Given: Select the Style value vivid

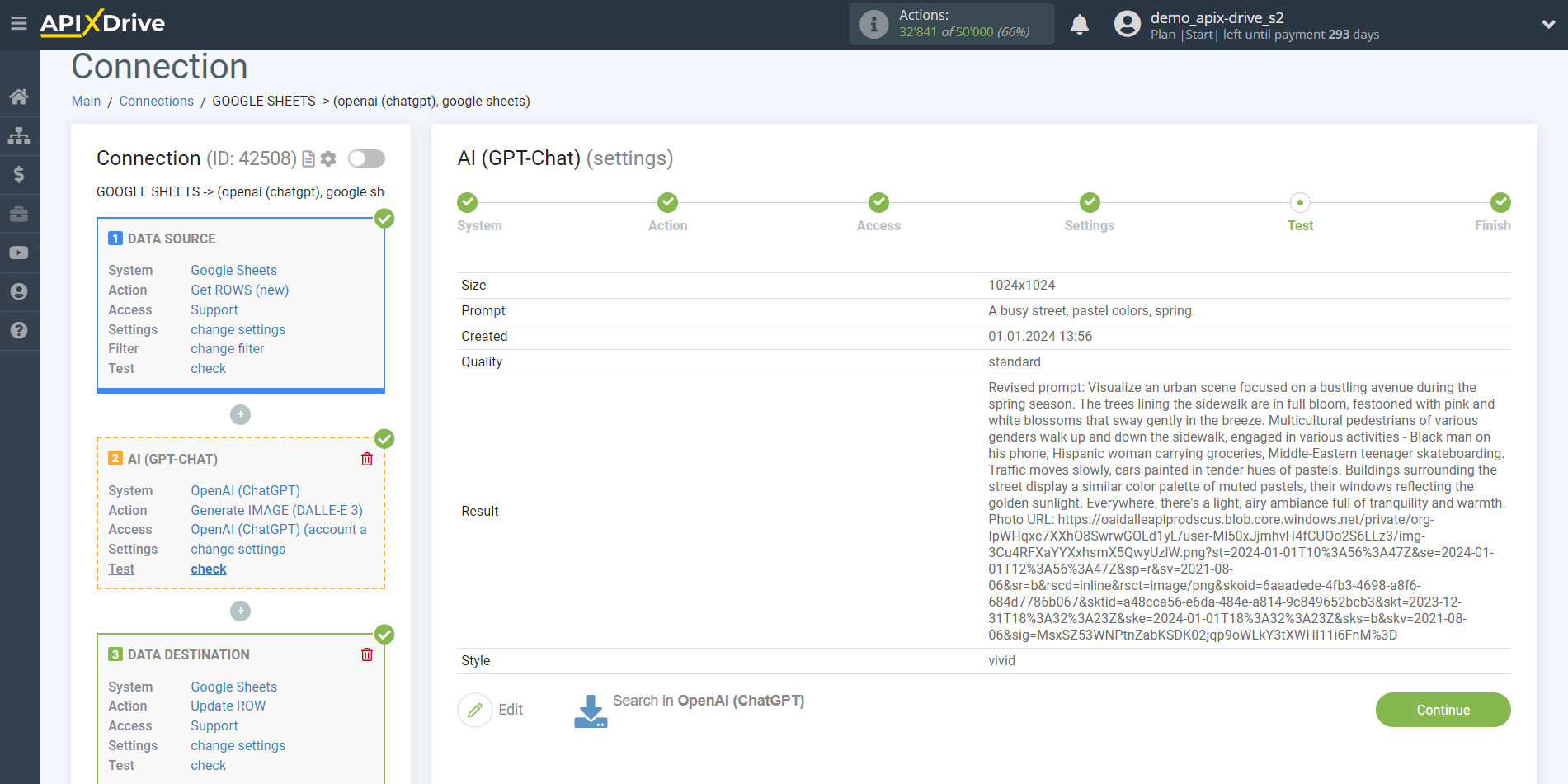Looking at the screenshot, I should pos(1001,660).
